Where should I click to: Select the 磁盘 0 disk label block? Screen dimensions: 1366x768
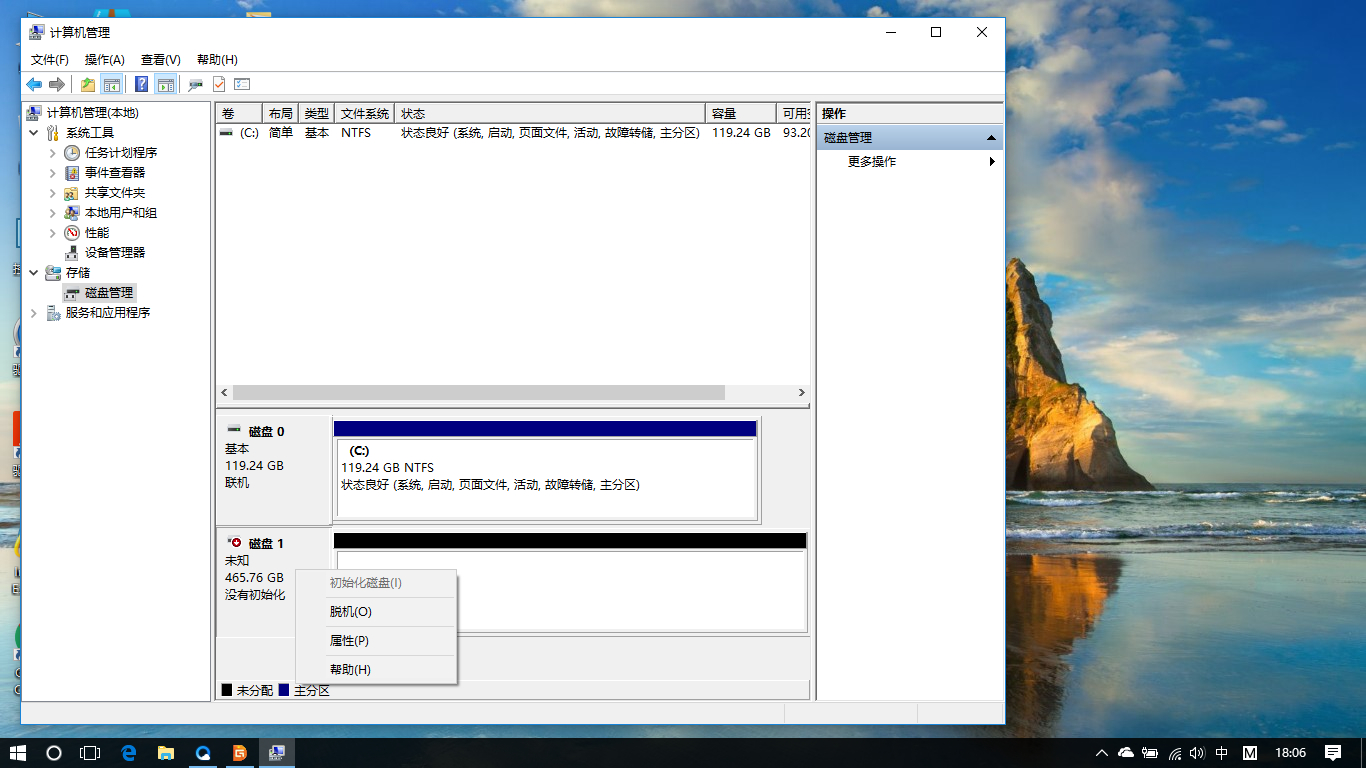[274, 470]
